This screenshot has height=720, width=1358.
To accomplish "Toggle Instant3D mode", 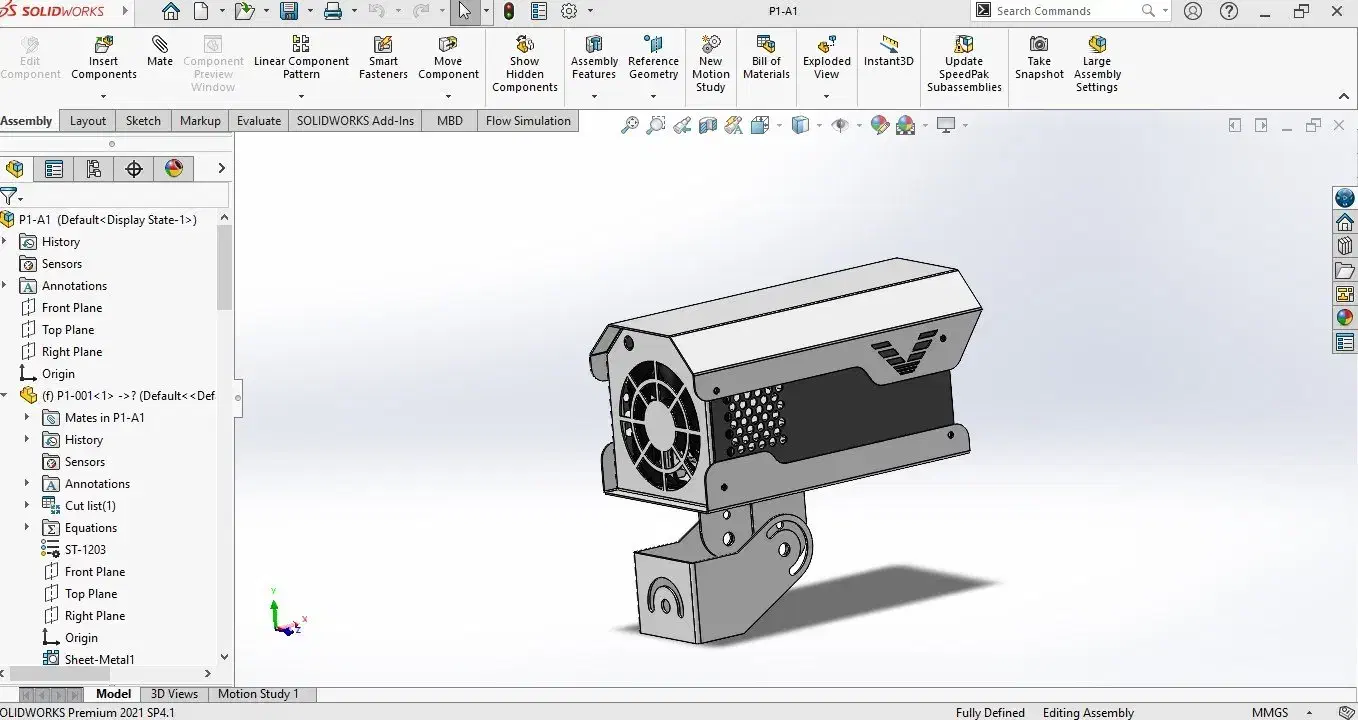I will [x=888, y=46].
